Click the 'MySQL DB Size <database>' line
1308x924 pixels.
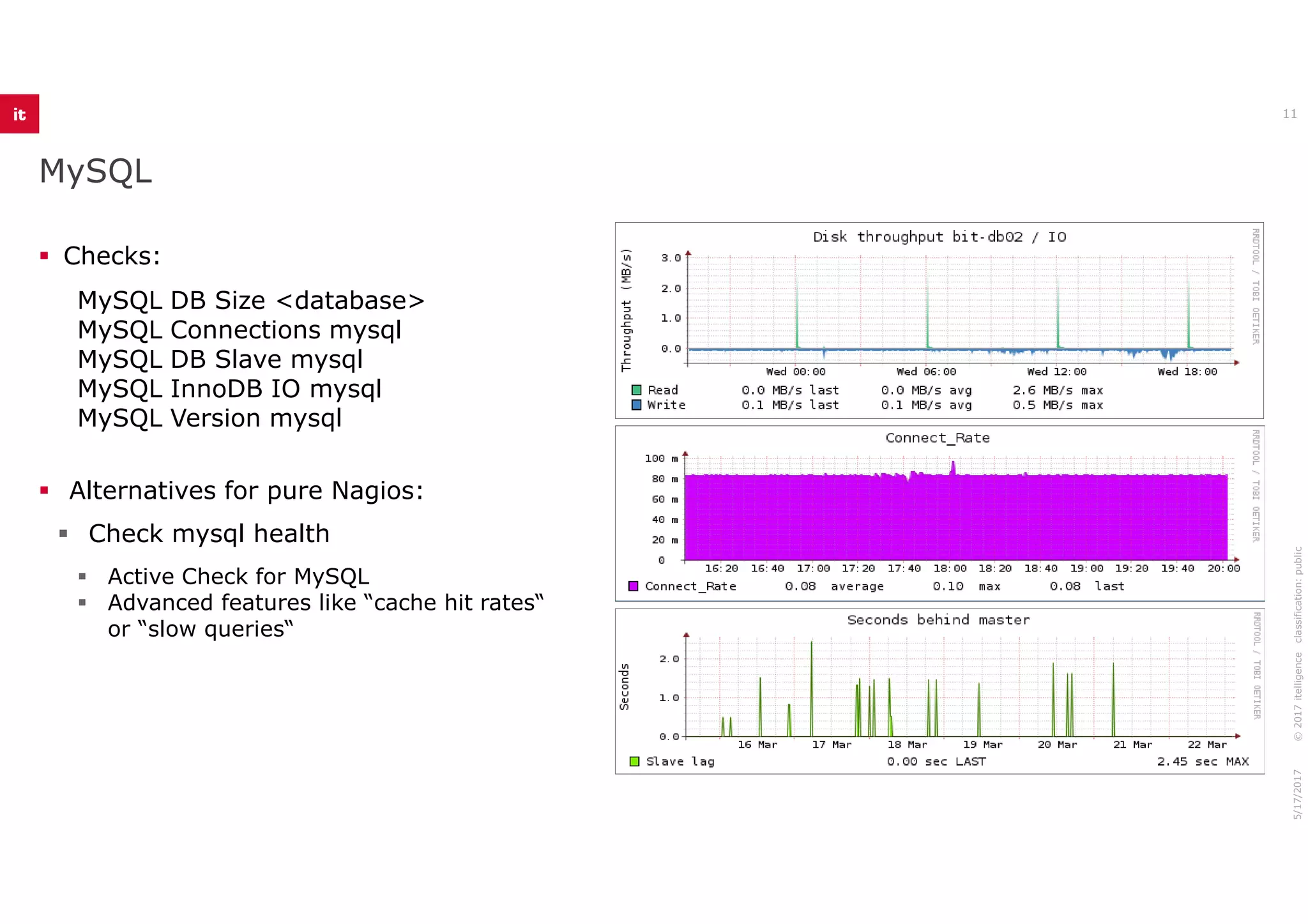pos(251,300)
